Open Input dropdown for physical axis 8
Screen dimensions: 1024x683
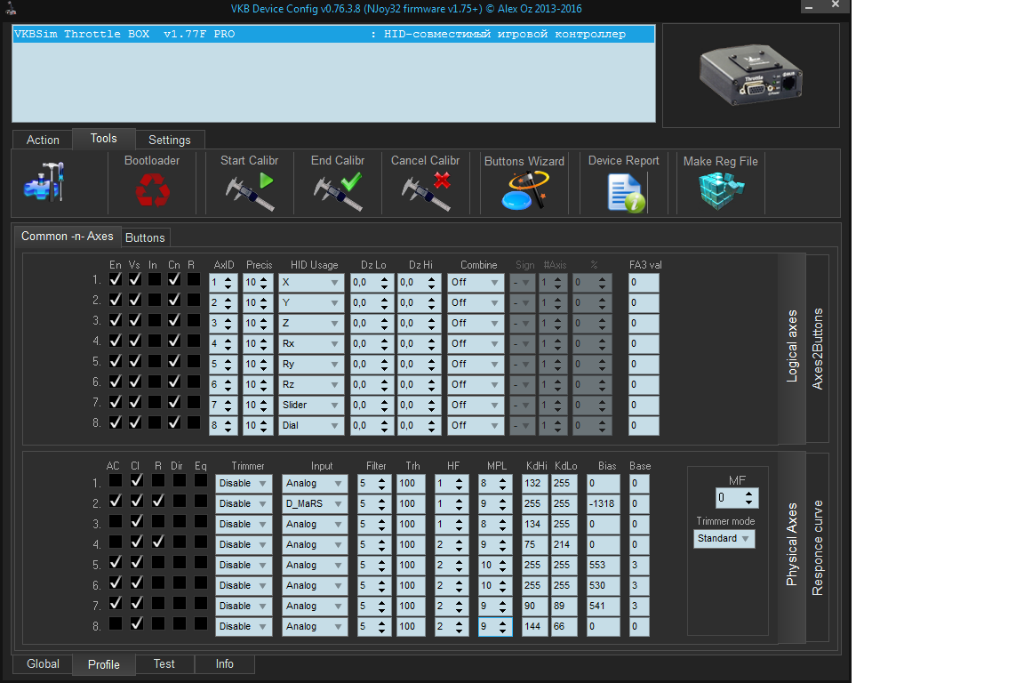[x=315, y=626]
